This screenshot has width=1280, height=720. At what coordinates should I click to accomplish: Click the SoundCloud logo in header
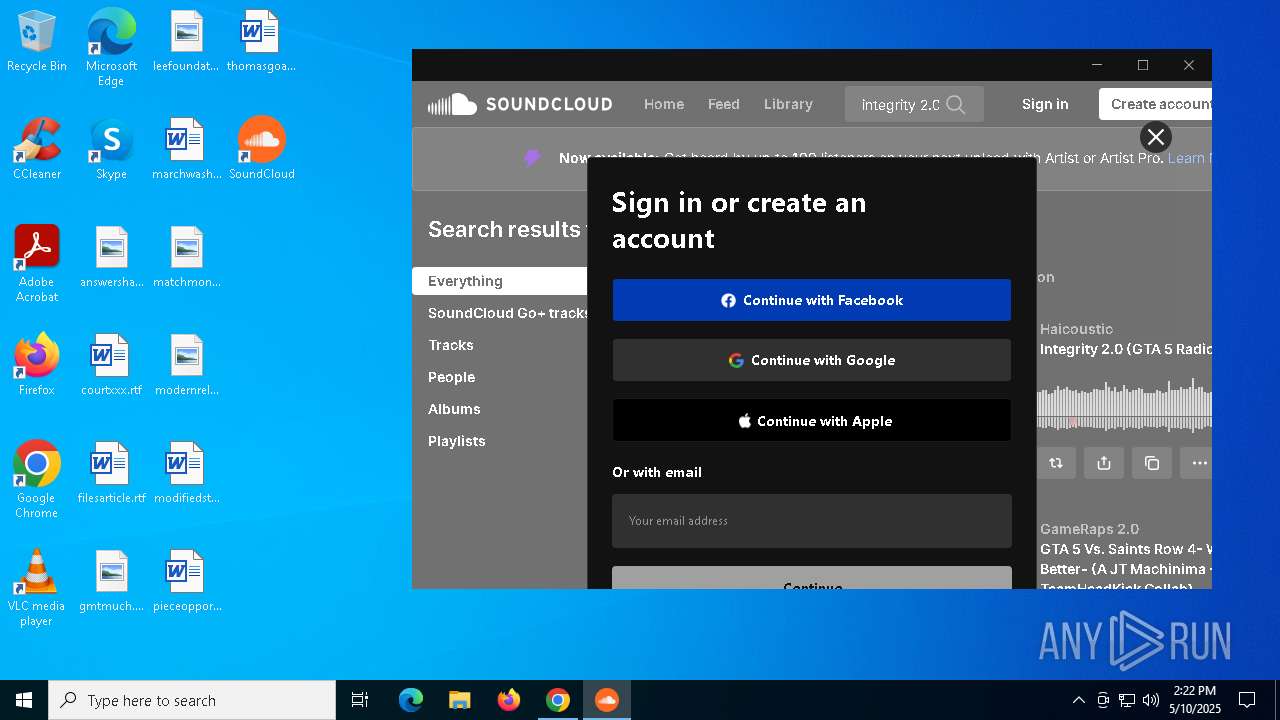pos(520,104)
